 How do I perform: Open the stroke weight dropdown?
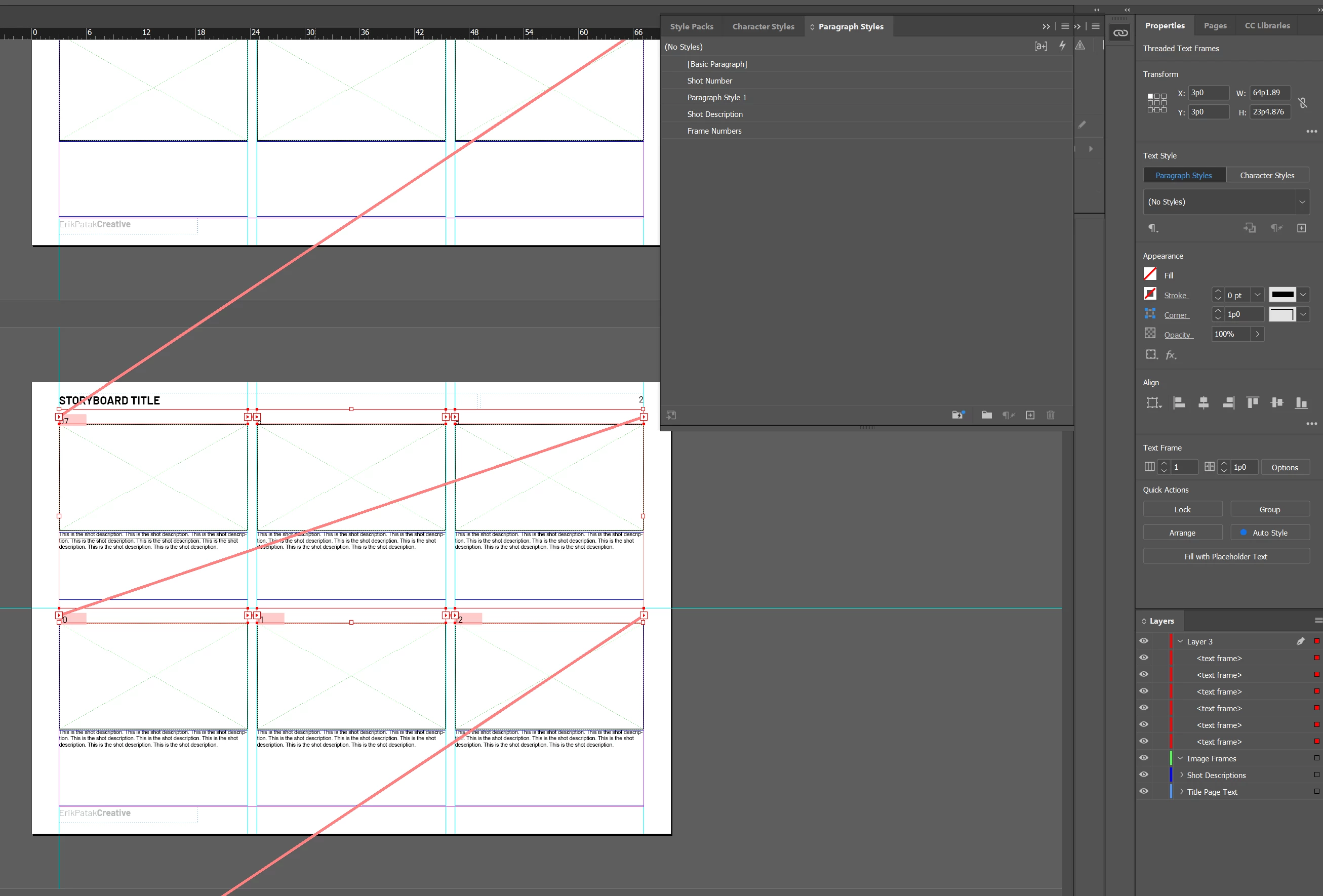[1258, 295]
